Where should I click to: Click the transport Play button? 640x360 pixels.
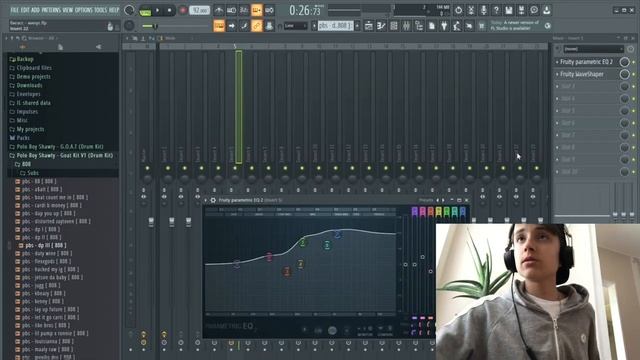click(x=157, y=11)
